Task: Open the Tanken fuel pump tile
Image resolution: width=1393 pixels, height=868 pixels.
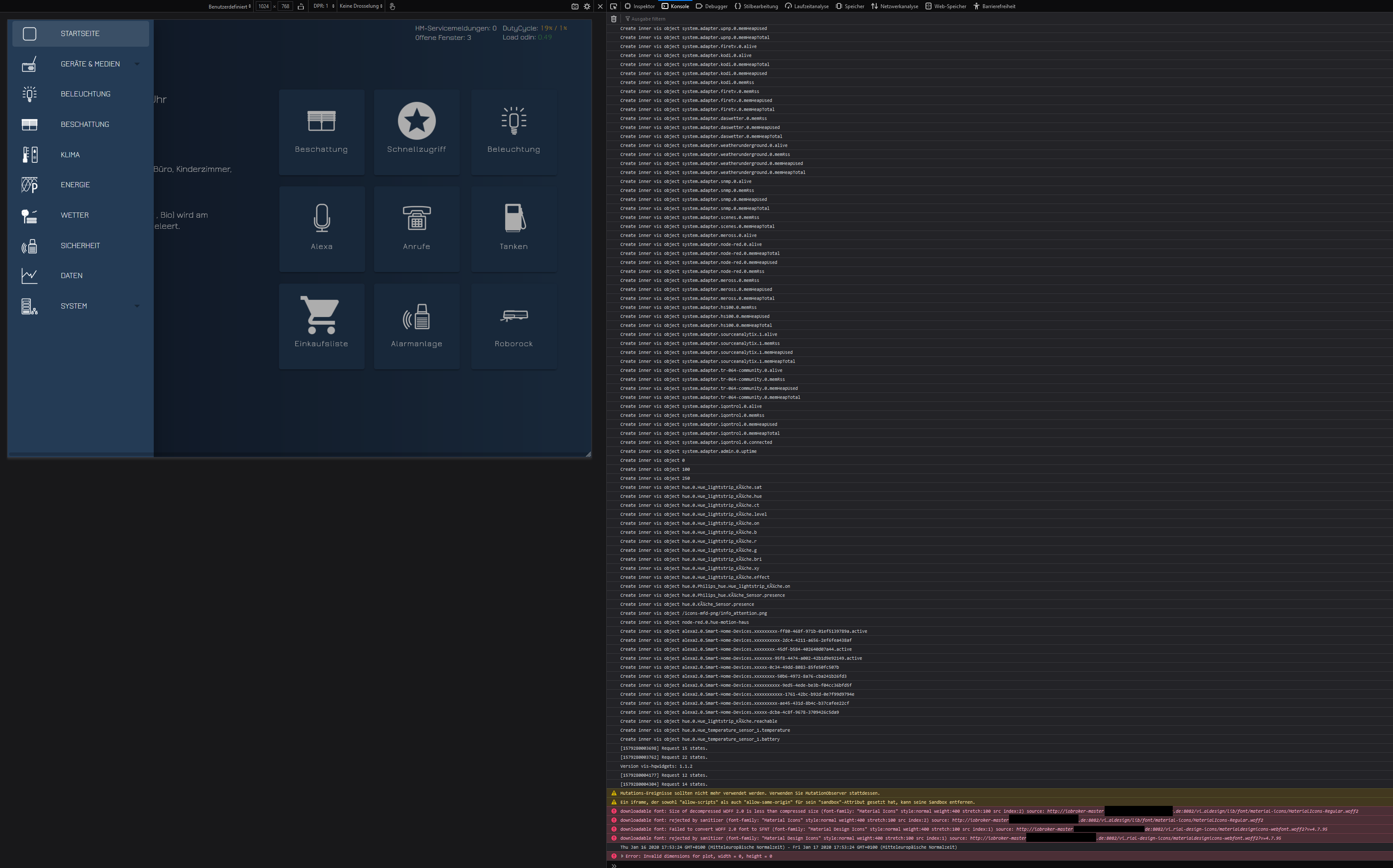Action: pyautogui.click(x=513, y=228)
